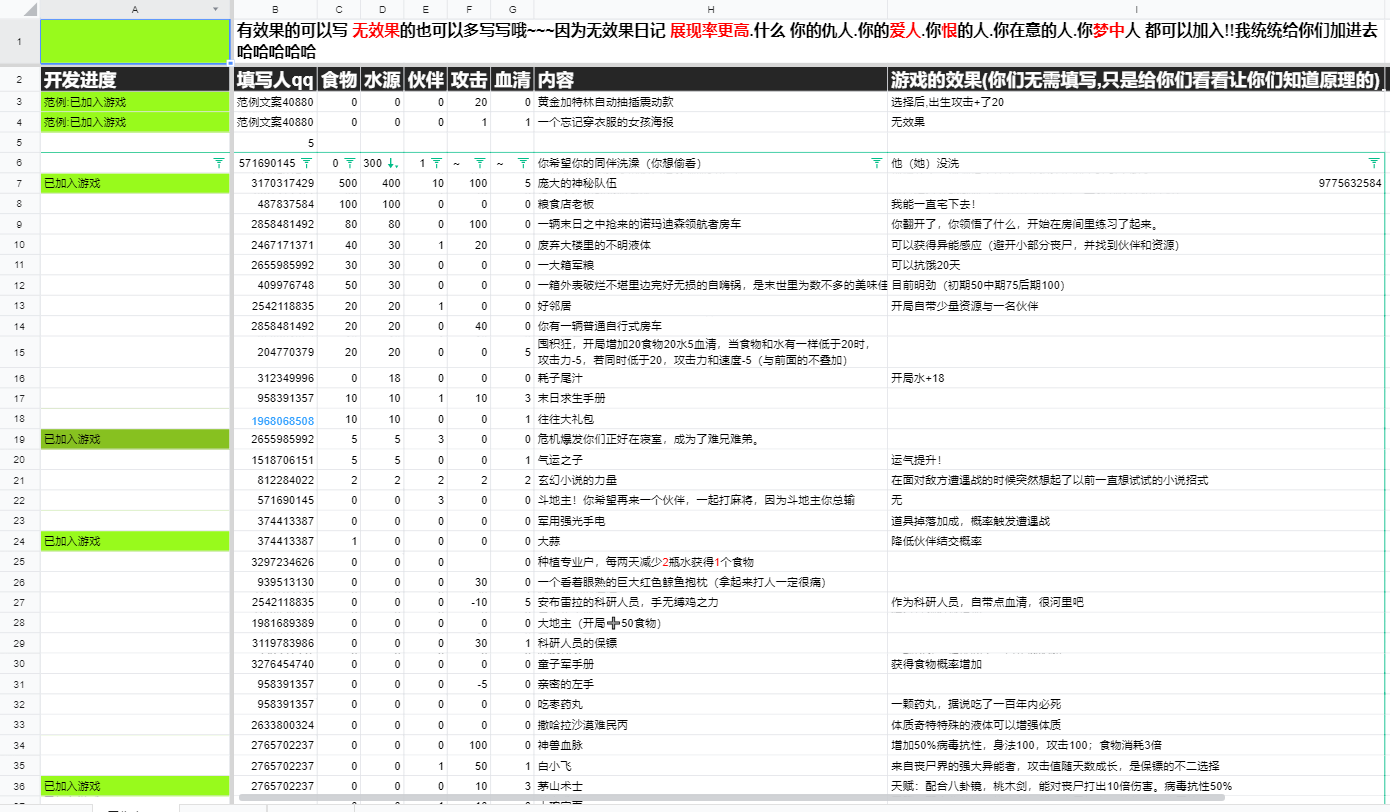Click green merged cell A1
The width and height of the screenshot is (1390, 812).
[135, 41]
